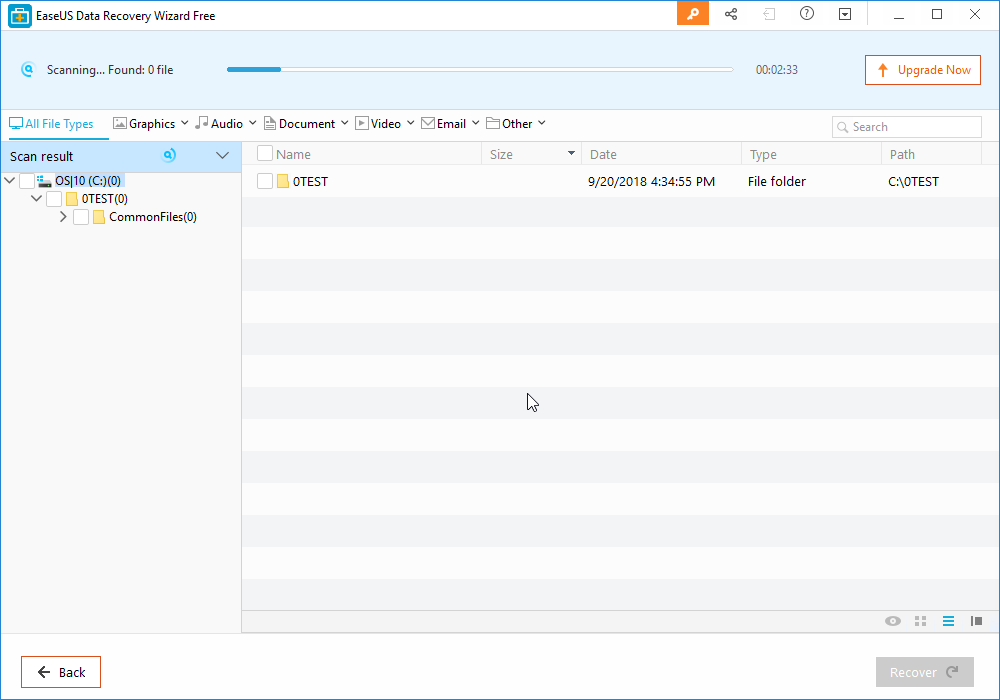Select the Document filter tab

point(299,124)
